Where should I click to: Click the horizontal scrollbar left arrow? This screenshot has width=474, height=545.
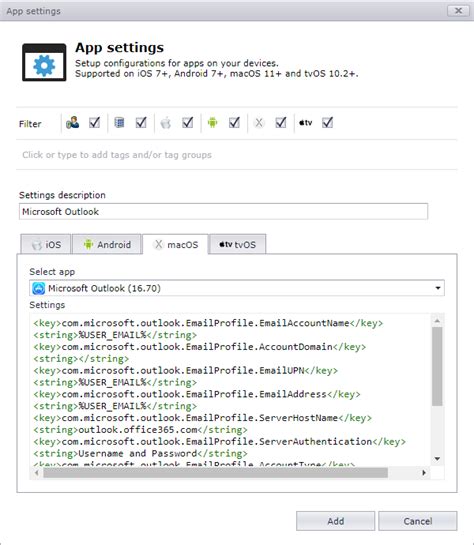(37, 473)
